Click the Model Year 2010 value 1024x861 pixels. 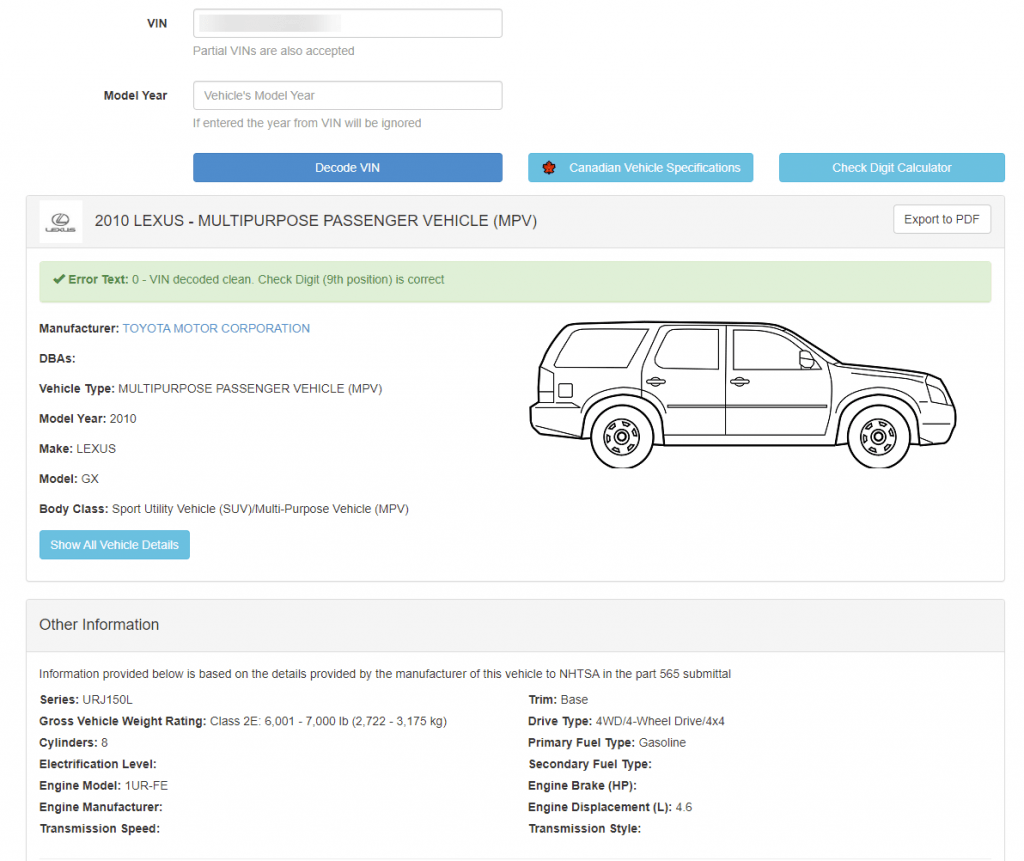point(123,419)
